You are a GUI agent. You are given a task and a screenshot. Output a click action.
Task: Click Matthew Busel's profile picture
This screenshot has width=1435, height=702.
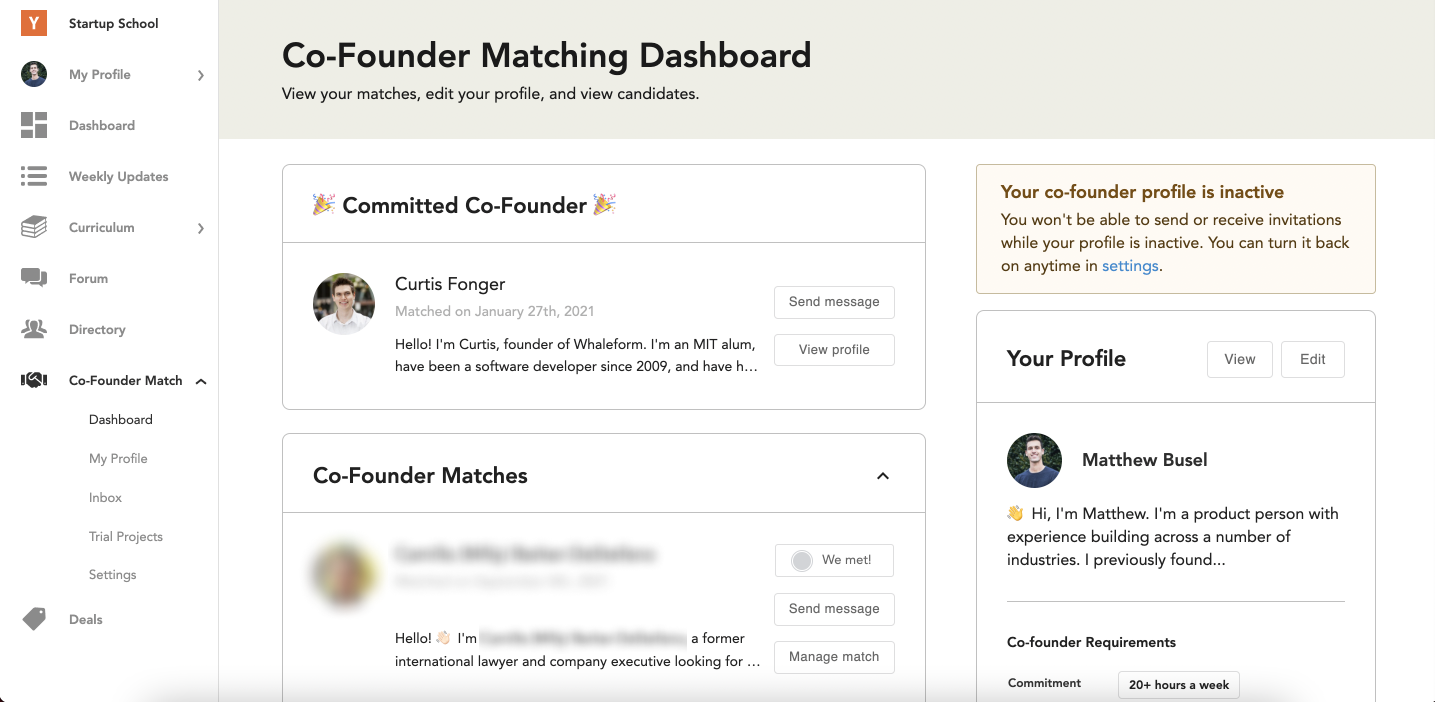tap(1034, 460)
